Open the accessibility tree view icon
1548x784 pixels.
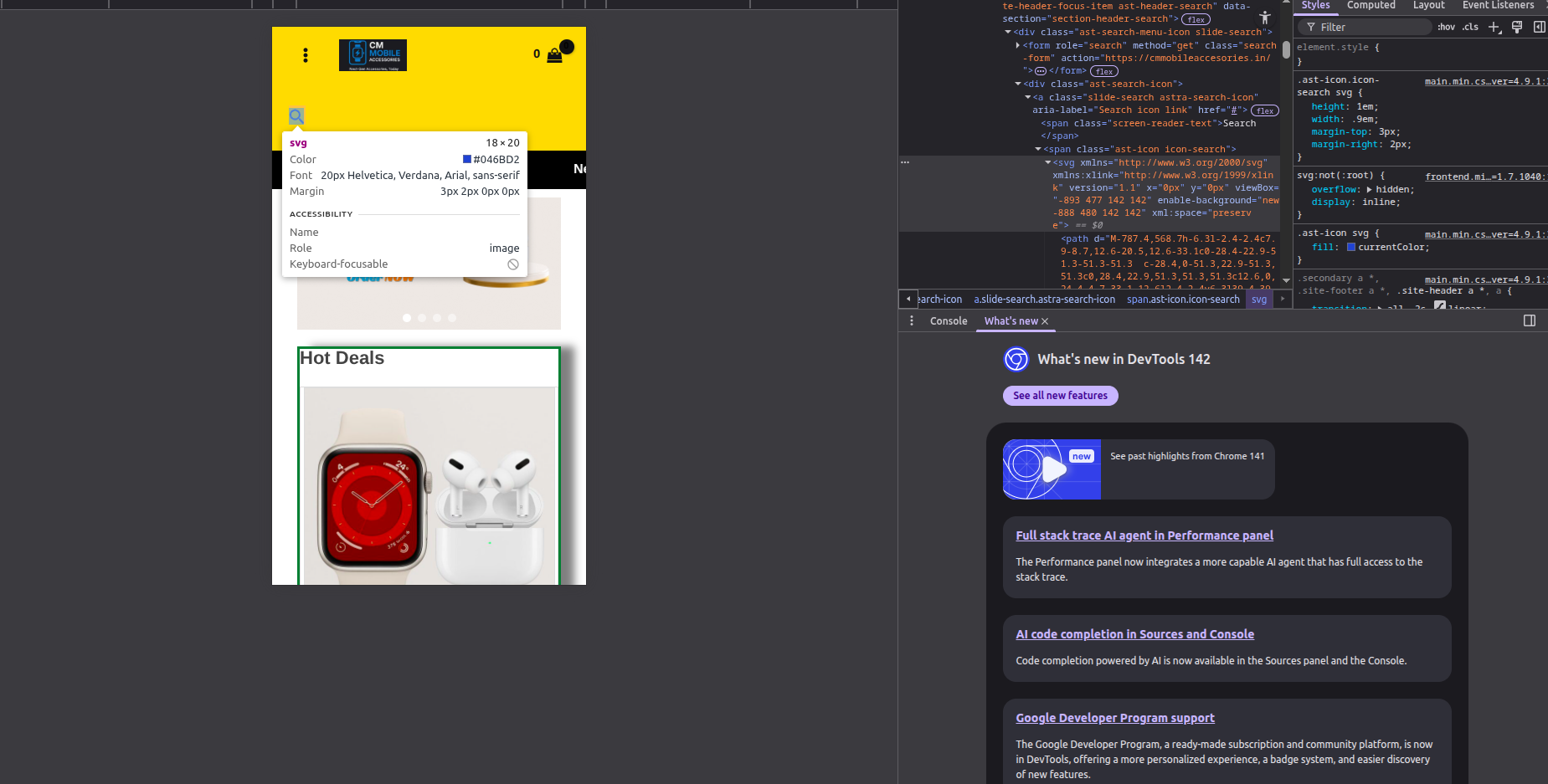[1264, 18]
